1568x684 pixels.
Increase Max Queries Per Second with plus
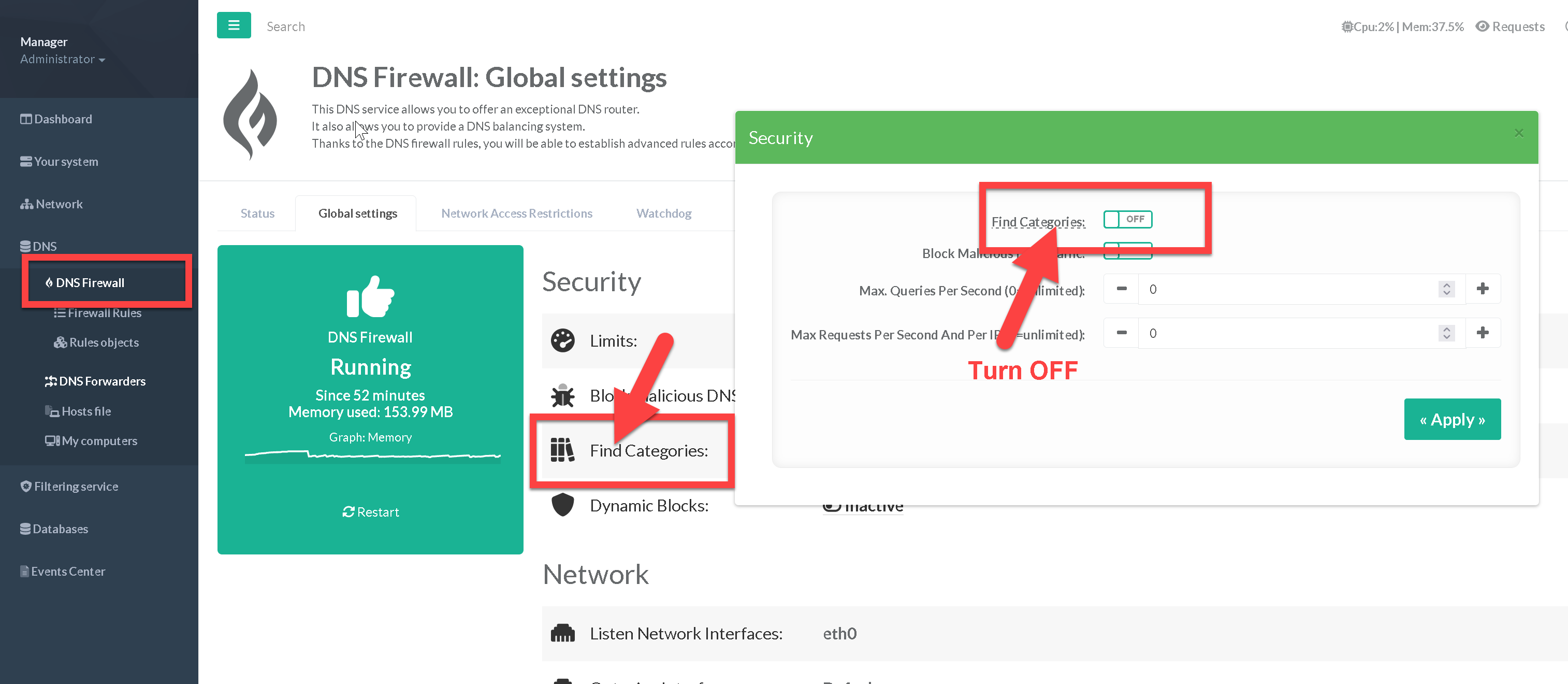1483,289
